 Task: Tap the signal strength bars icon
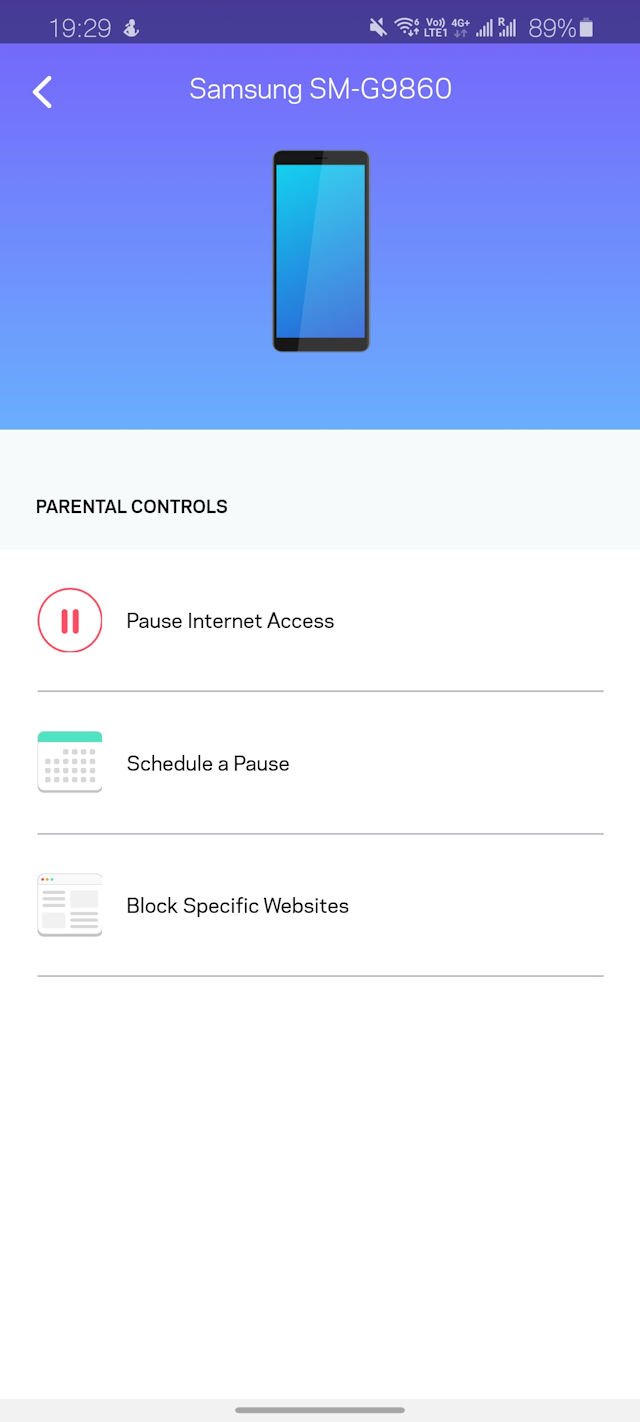coord(484,28)
